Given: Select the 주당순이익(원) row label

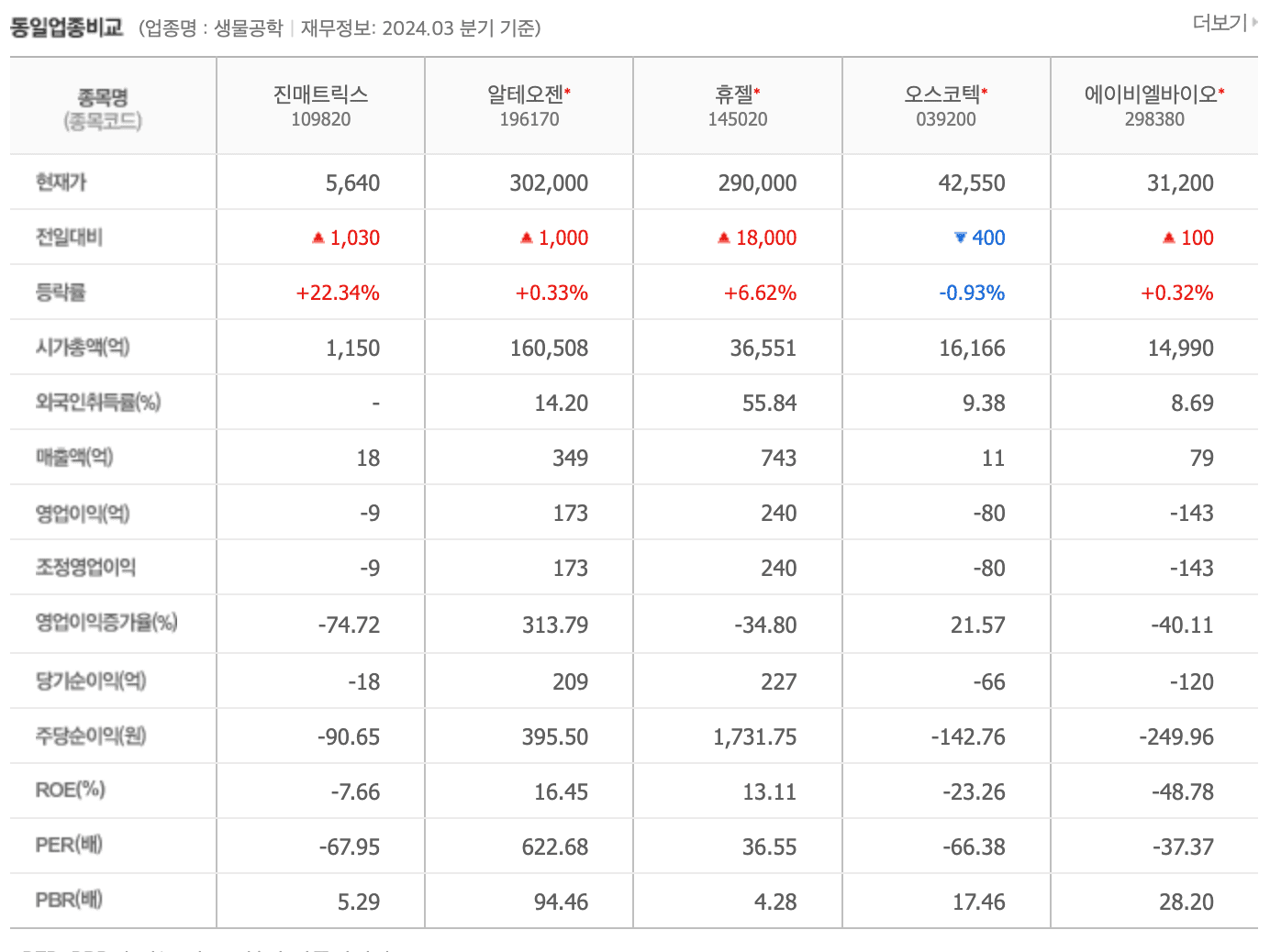Looking at the screenshot, I should pos(91,736).
